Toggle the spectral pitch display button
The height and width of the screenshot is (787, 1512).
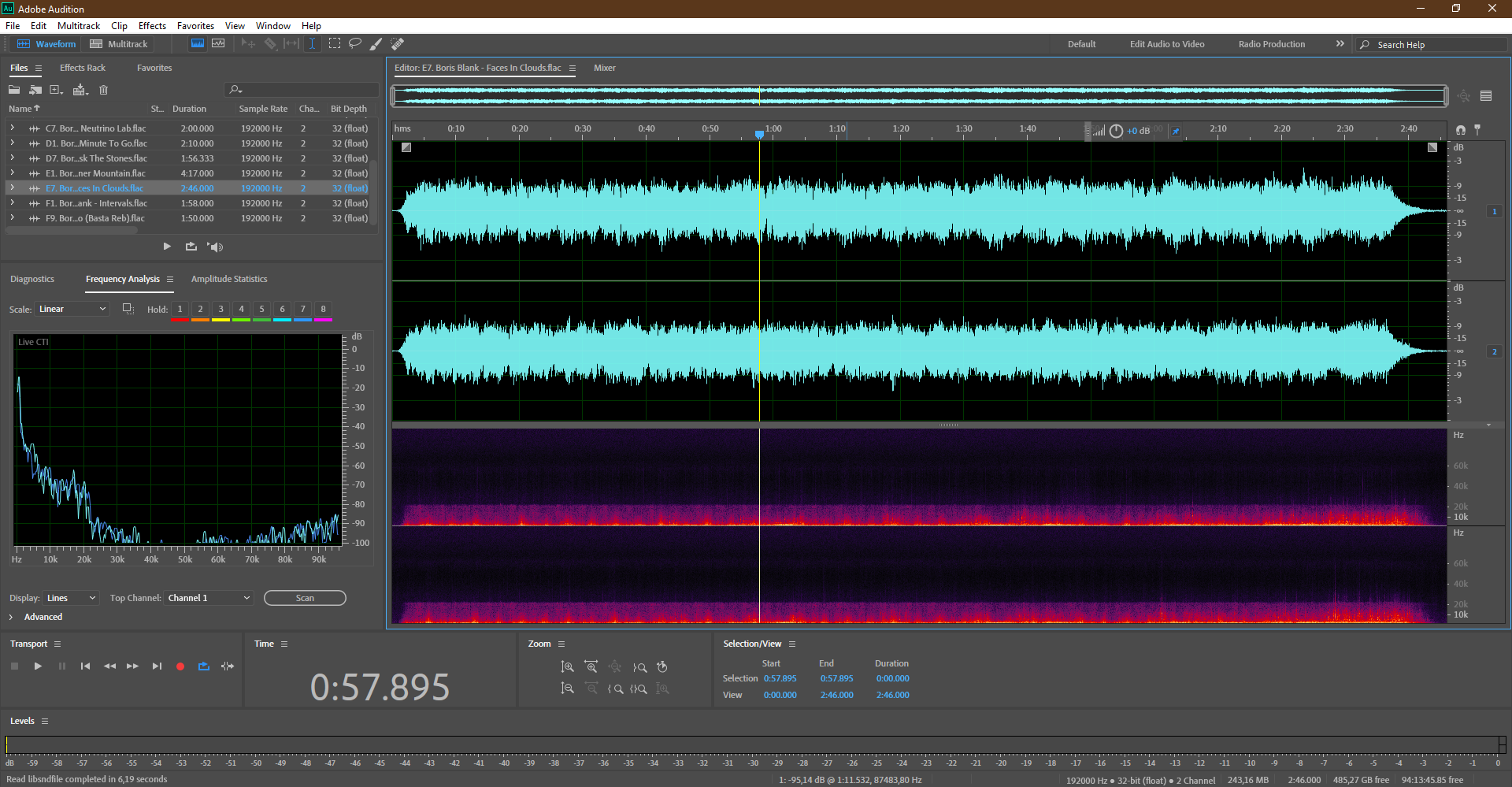pyautogui.click(x=218, y=44)
